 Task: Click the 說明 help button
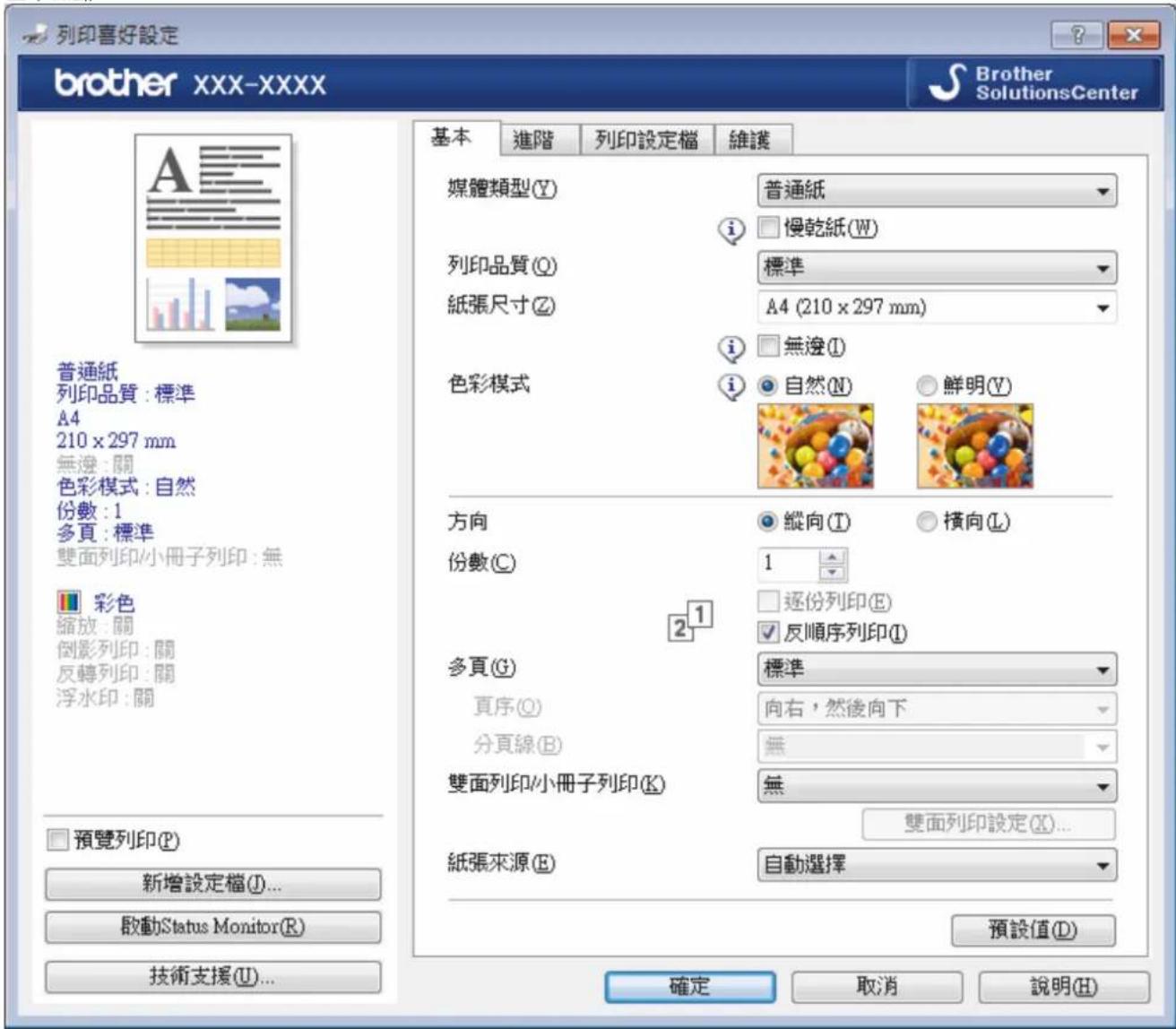[1064, 986]
